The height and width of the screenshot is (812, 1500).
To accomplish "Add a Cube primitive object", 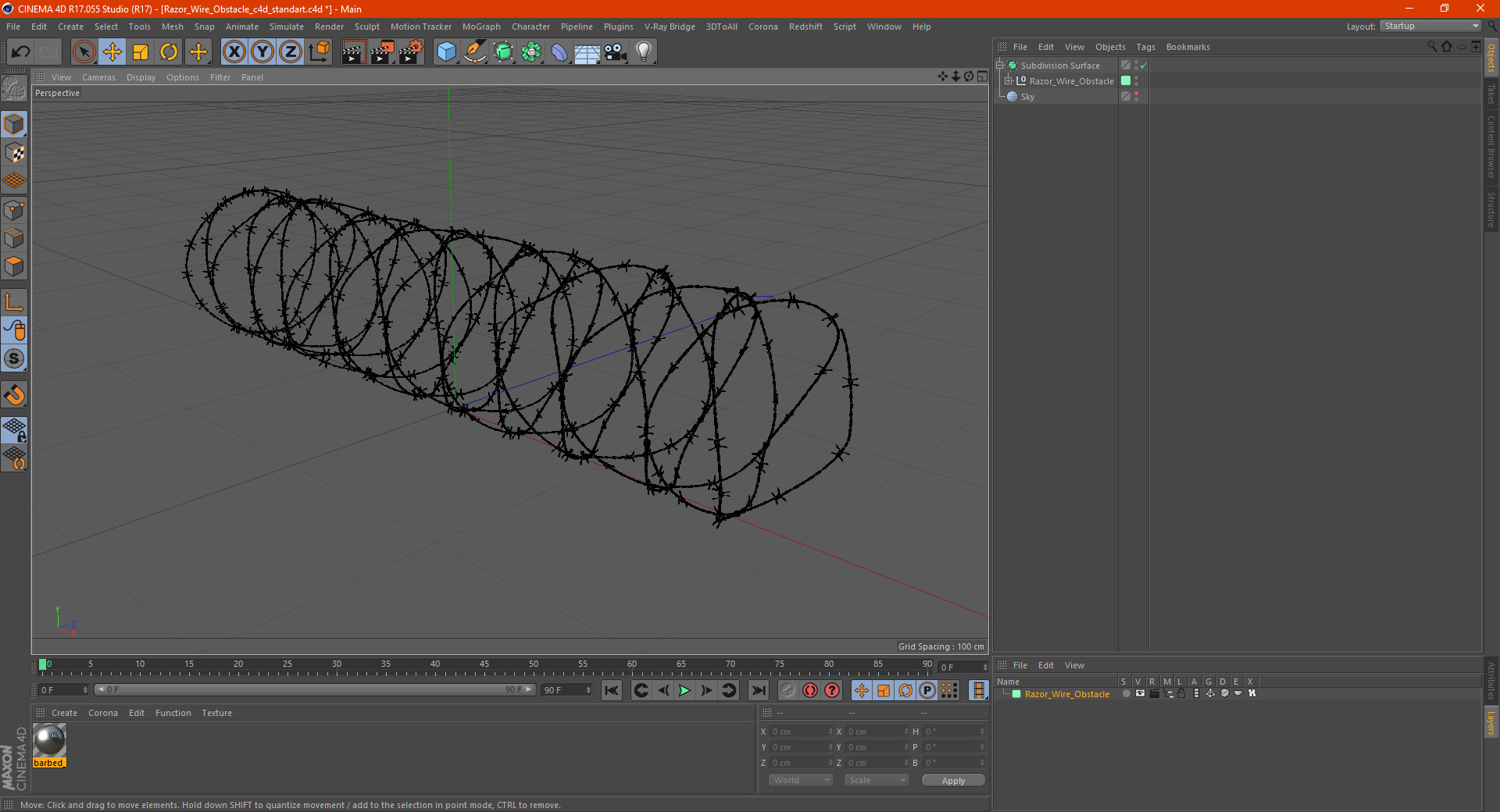I will coord(446,52).
